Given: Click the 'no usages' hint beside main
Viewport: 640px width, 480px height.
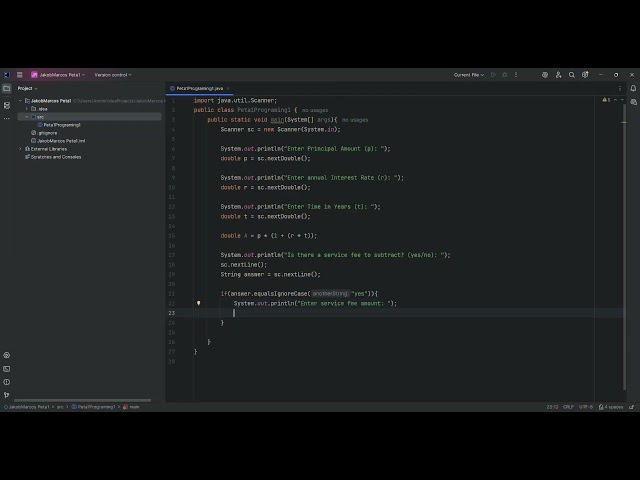Looking at the screenshot, I should 355,120.
